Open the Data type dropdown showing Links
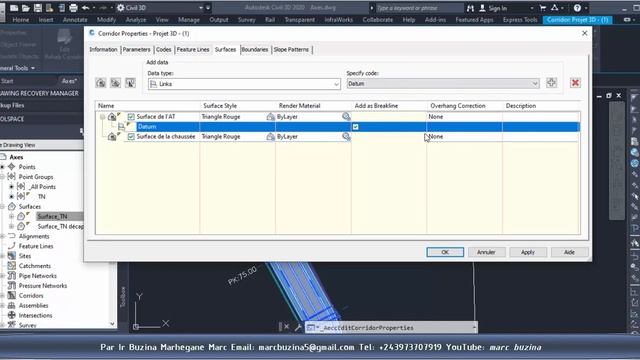This screenshot has height=360, width=640. (x=336, y=84)
